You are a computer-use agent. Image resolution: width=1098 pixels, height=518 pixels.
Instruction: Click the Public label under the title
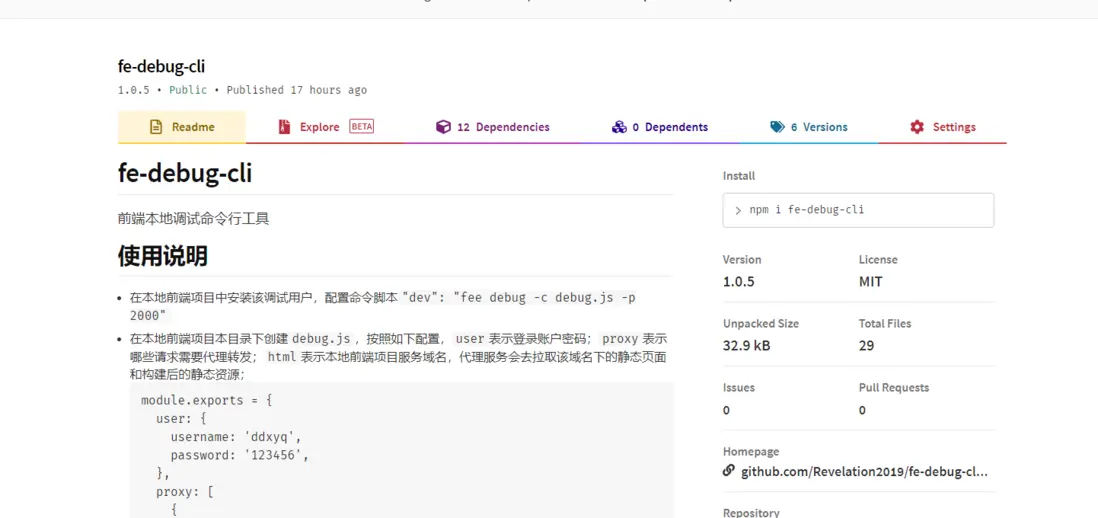point(188,90)
